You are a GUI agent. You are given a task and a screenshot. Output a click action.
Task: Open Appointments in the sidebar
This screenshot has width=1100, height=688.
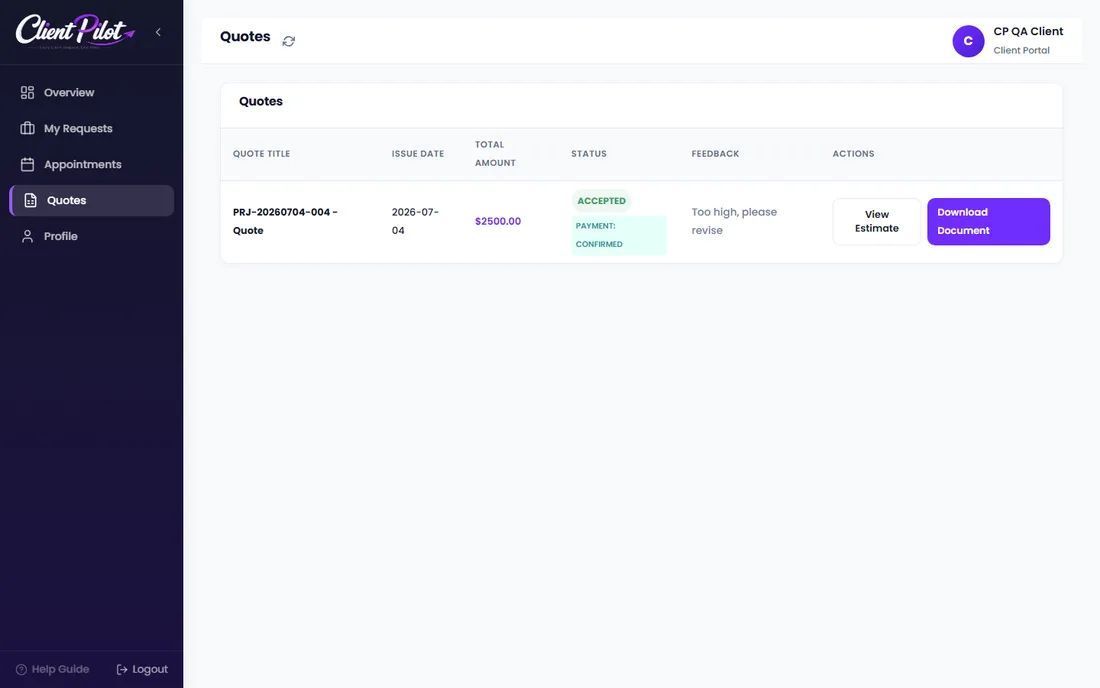tap(91, 164)
